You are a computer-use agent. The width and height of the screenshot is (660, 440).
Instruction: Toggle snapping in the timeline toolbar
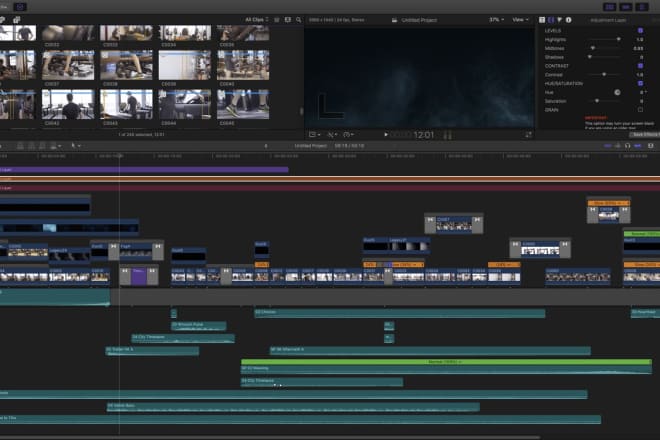tap(638, 146)
